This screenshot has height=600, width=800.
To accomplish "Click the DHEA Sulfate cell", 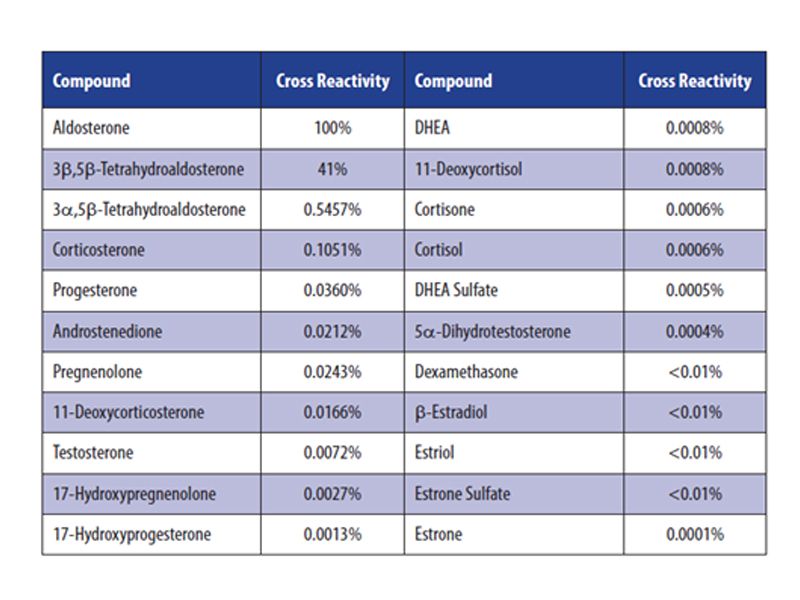I will coord(456,291).
